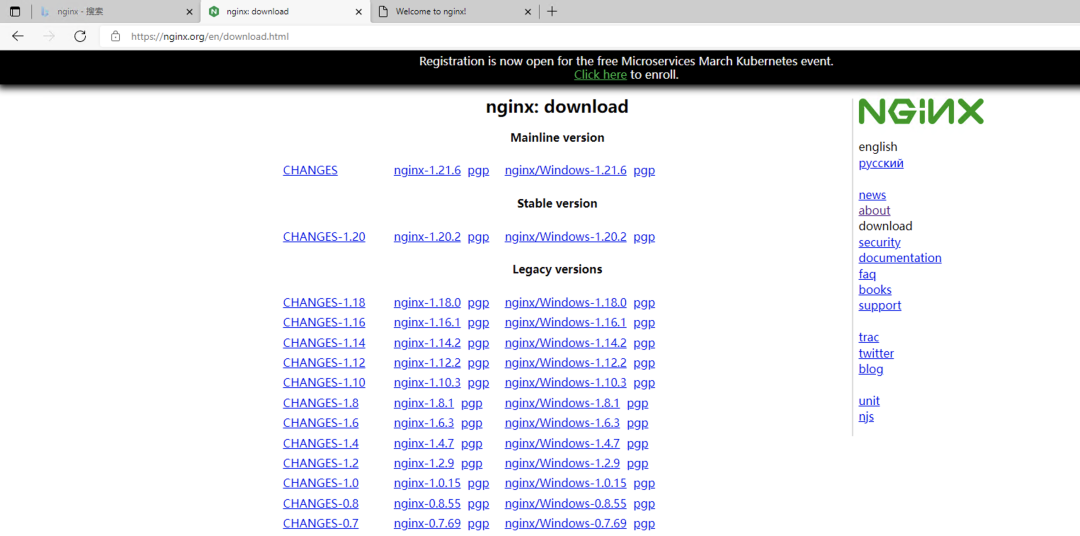Open the 'security' sidebar link
This screenshot has height=536, width=1080.
click(879, 242)
